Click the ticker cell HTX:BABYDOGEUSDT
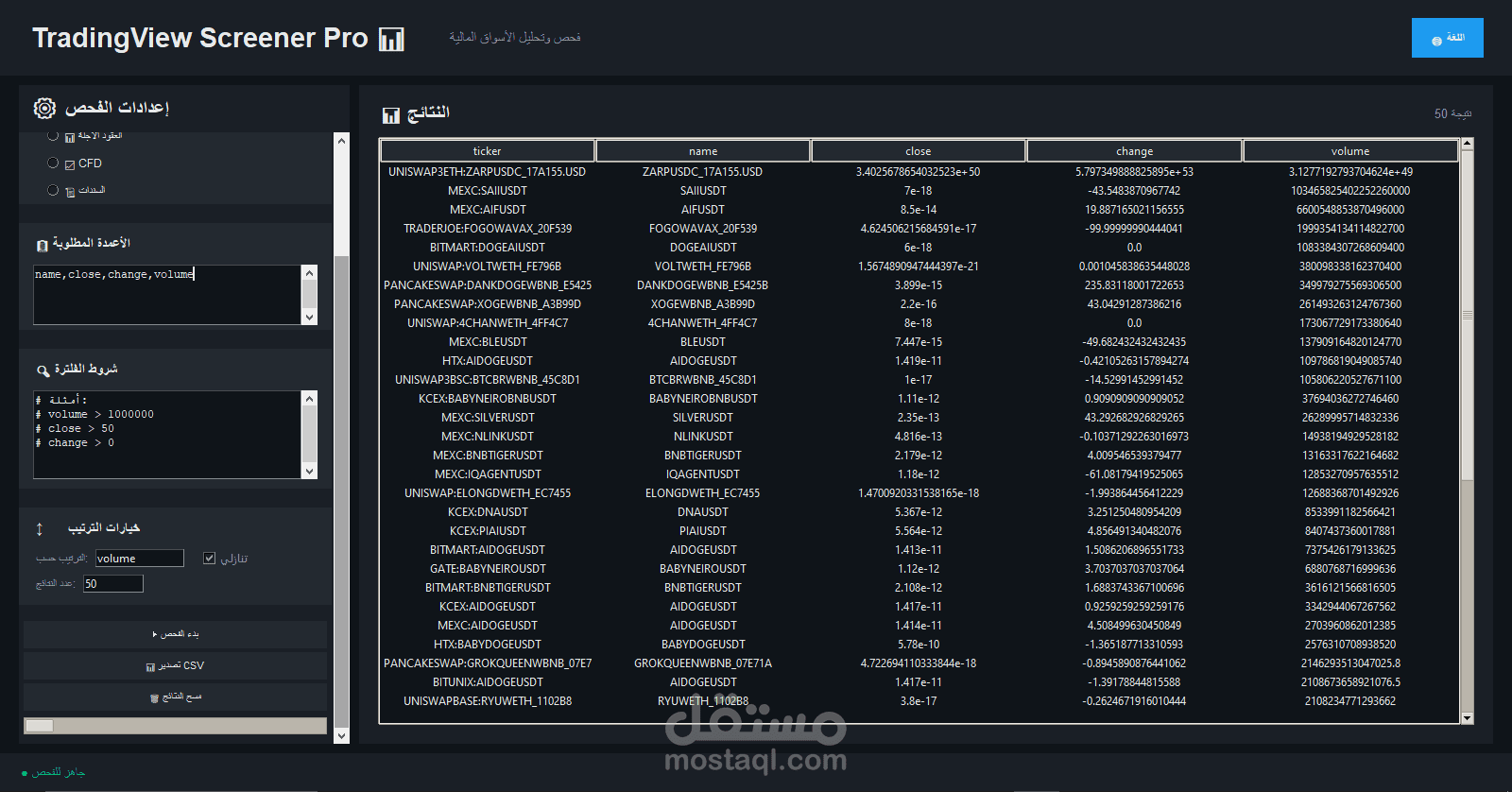Image resolution: width=1512 pixels, height=792 pixels. (487, 645)
